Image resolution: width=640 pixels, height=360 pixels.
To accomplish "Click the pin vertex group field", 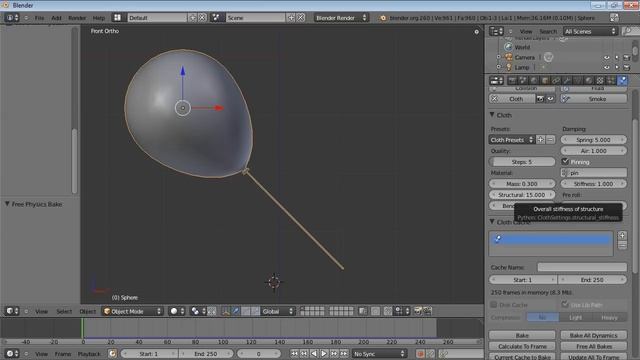I will pyautogui.click(x=593, y=173).
